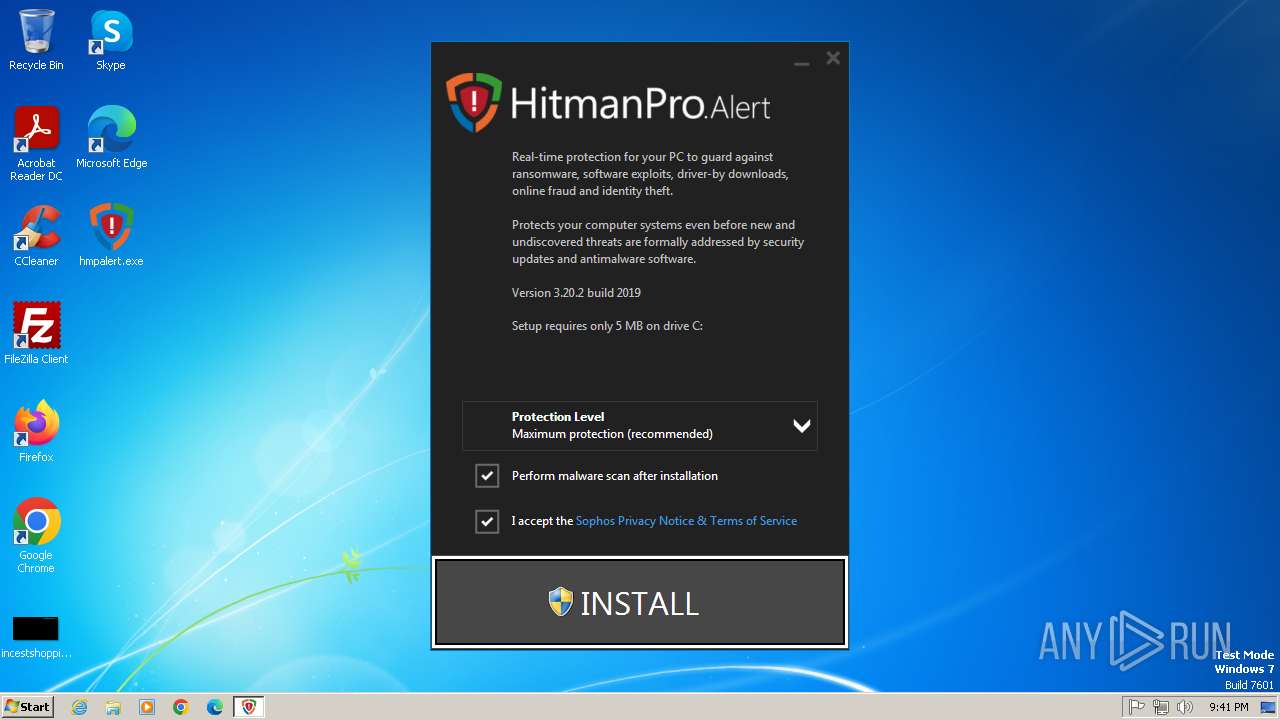The width and height of the screenshot is (1280, 720).
Task: Open Chrome from the taskbar
Action: (181, 707)
